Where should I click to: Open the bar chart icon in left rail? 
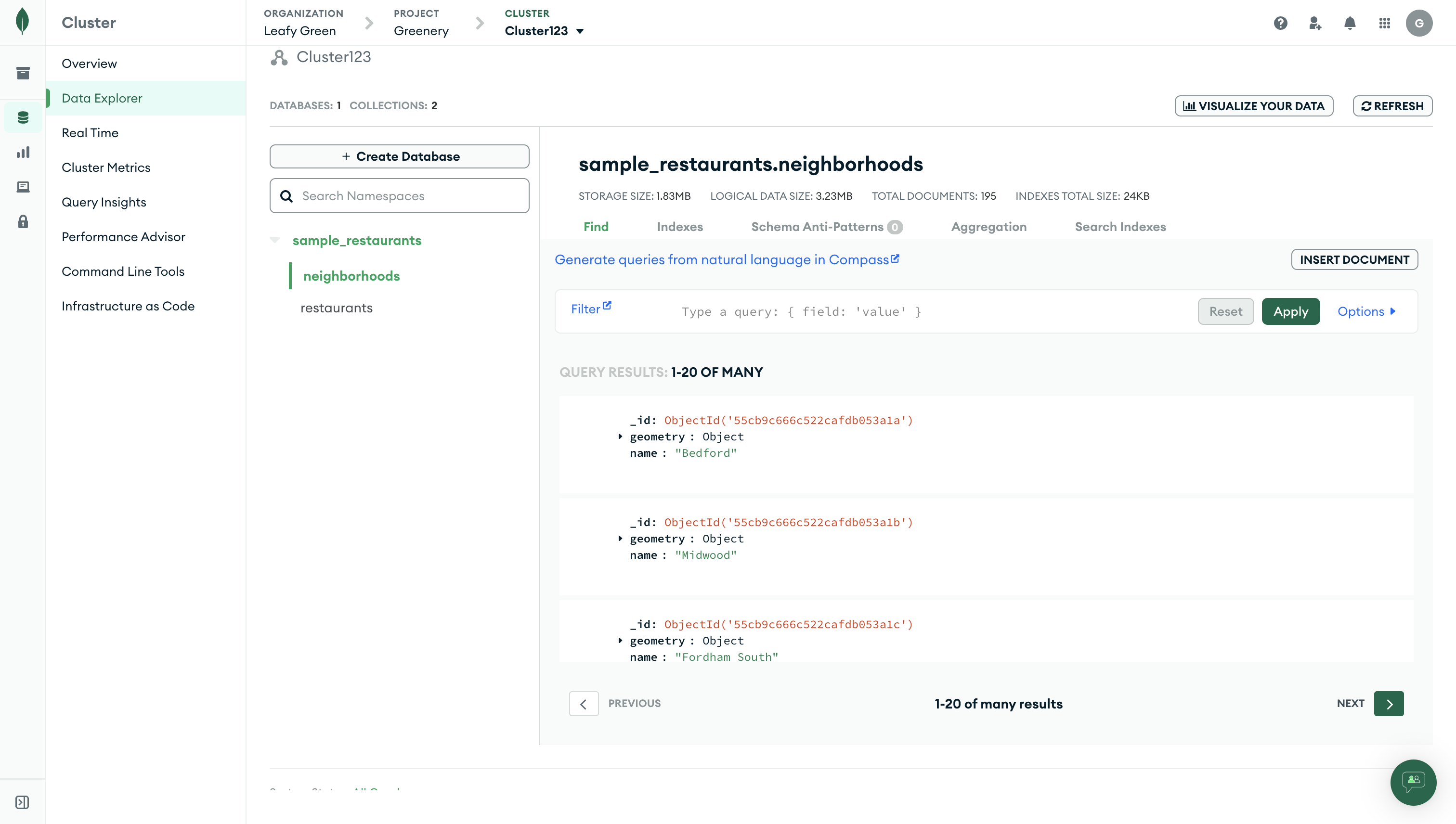(23, 152)
